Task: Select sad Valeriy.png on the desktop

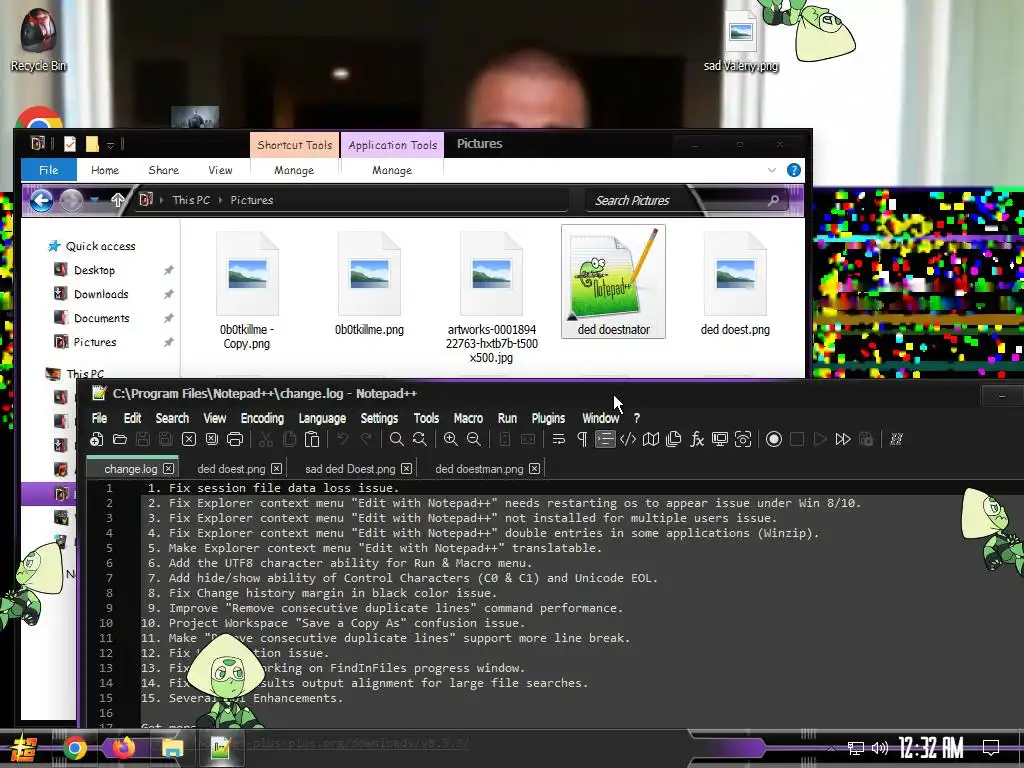Action: coord(741,40)
